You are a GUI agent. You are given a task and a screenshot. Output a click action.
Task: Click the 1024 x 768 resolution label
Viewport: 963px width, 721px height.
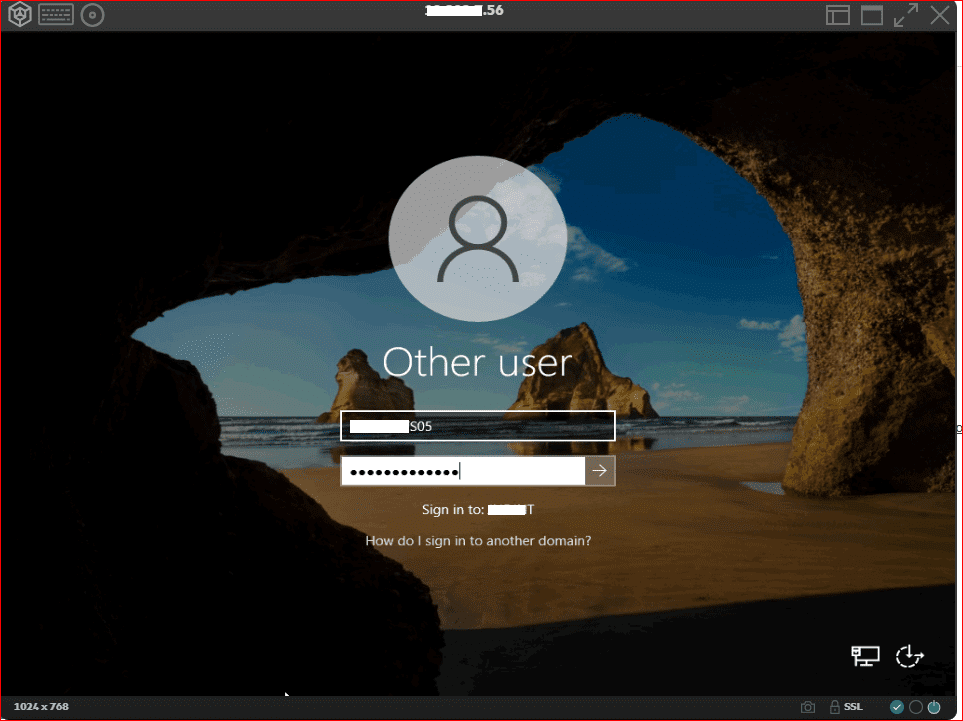(41, 707)
